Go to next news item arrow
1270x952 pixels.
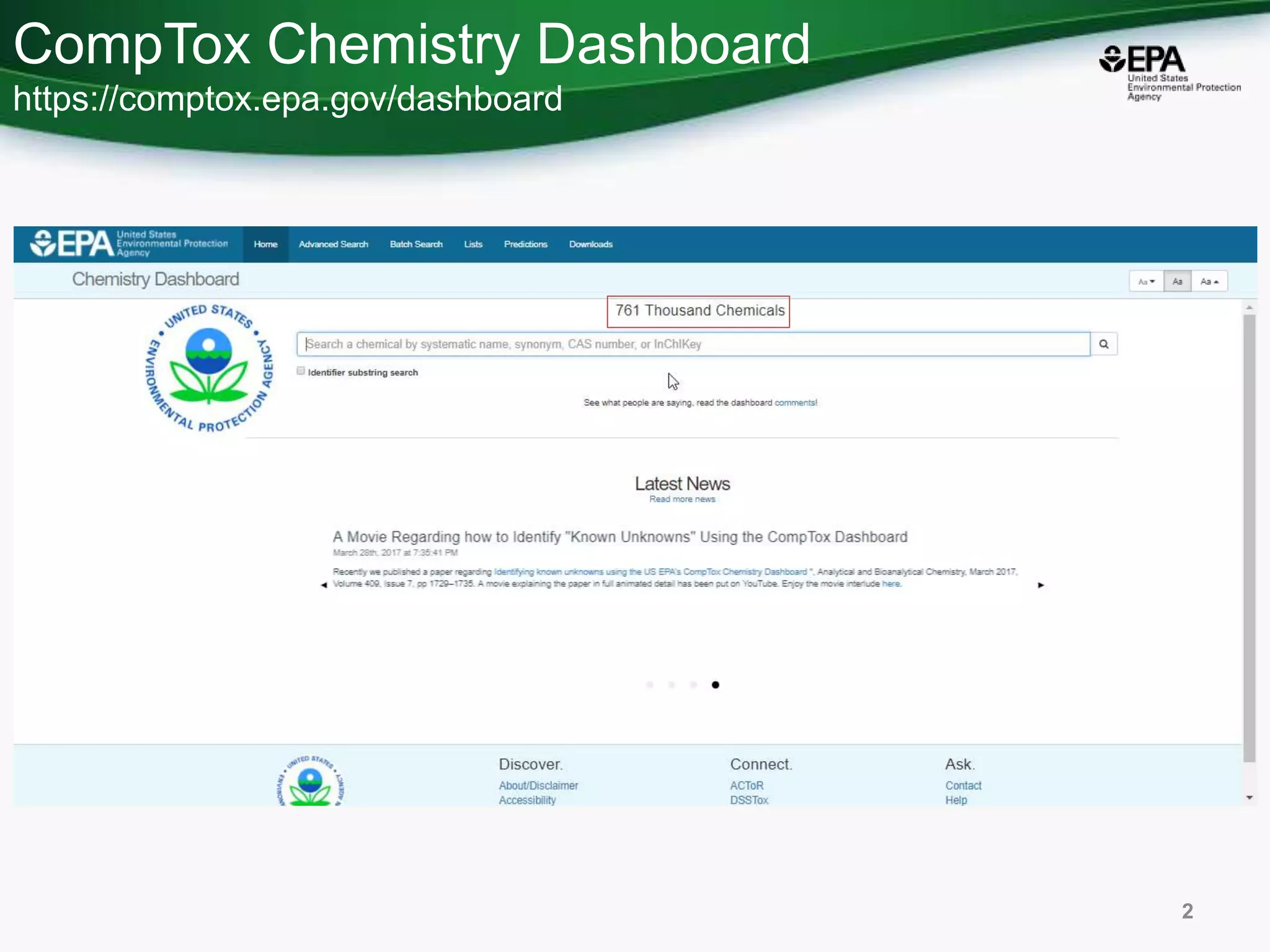1041,585
